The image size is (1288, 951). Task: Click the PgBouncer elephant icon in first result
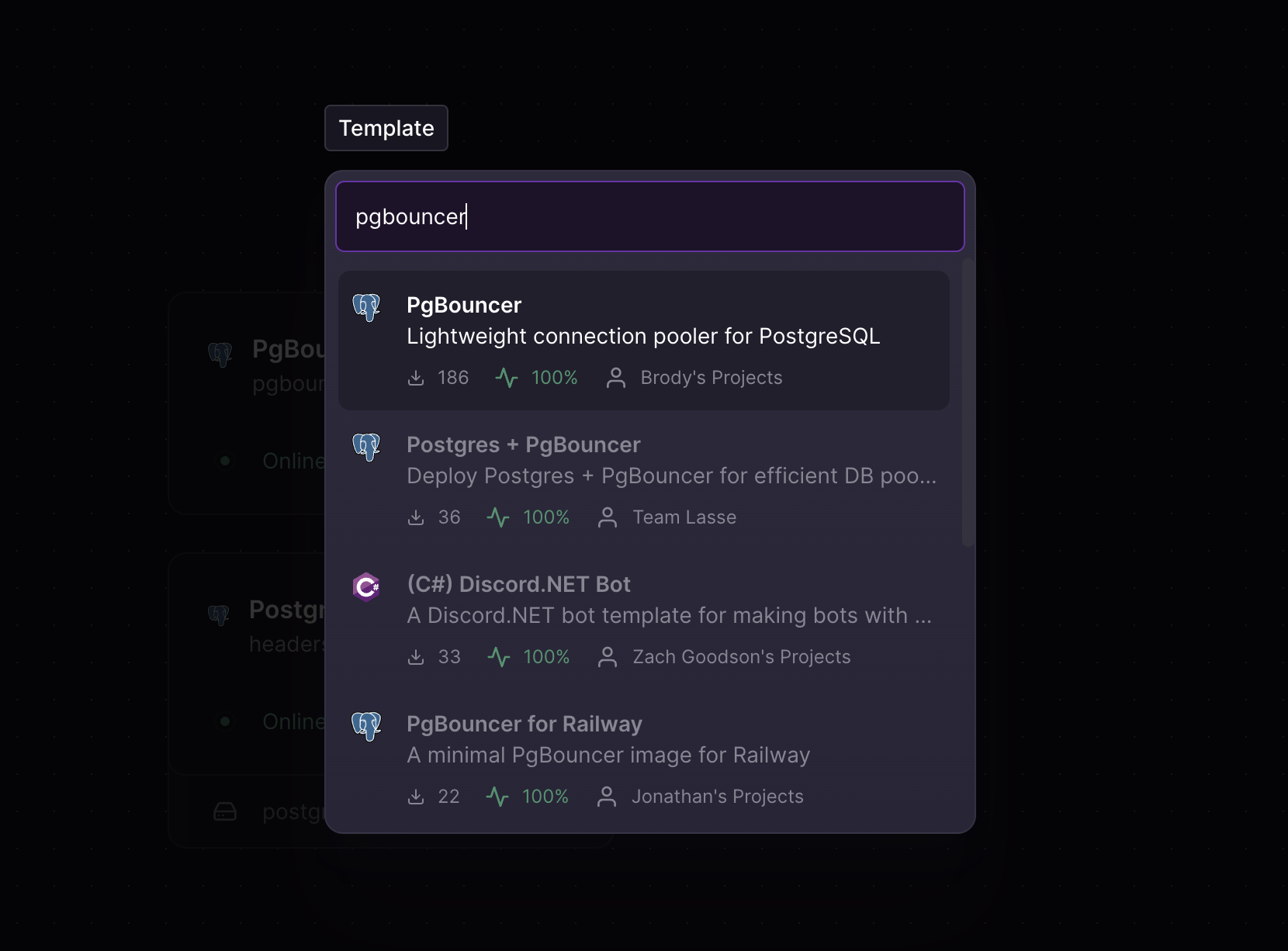click(x=366, y=307)
